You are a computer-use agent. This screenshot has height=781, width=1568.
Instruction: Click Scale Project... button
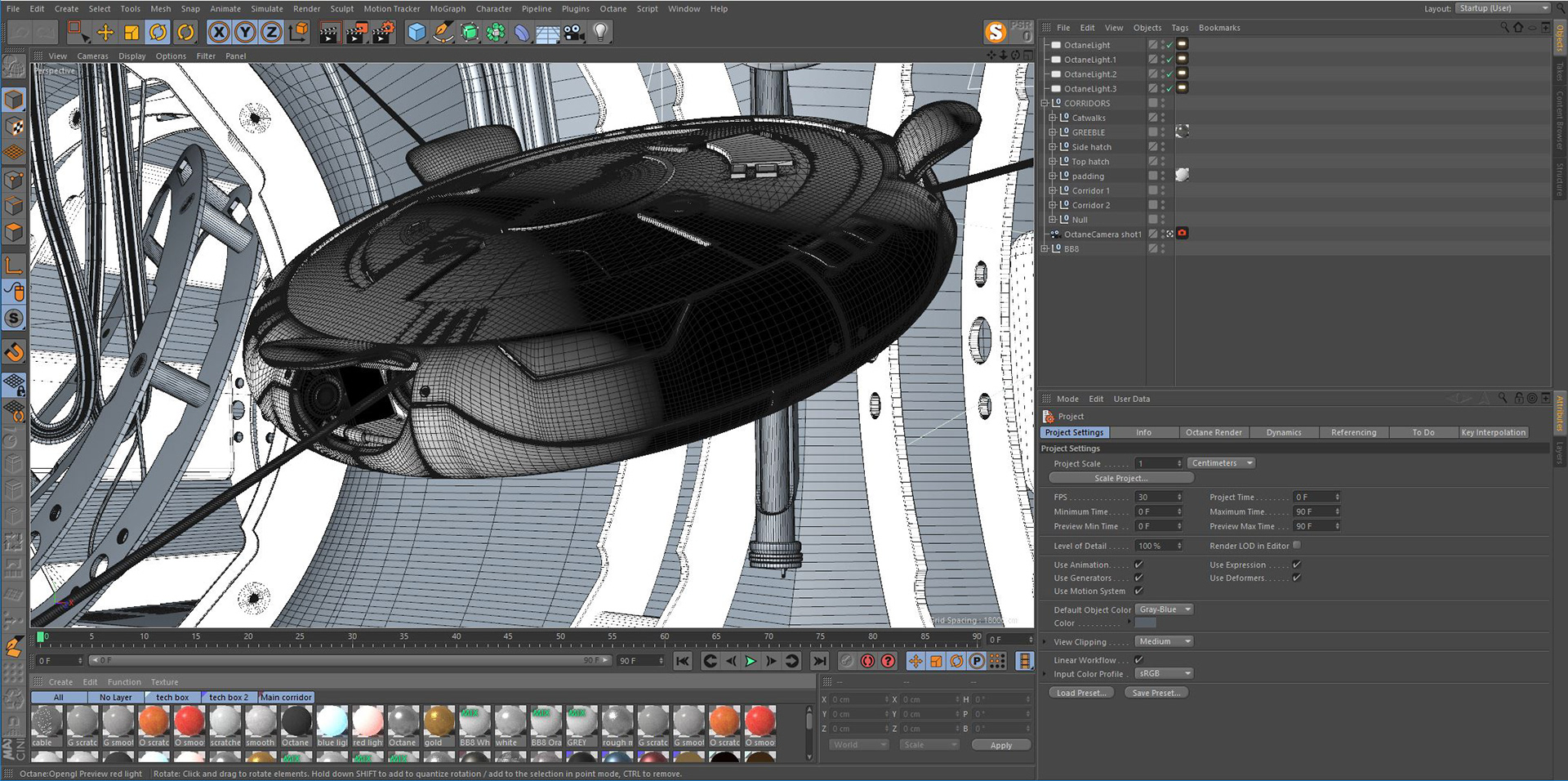1120,478
